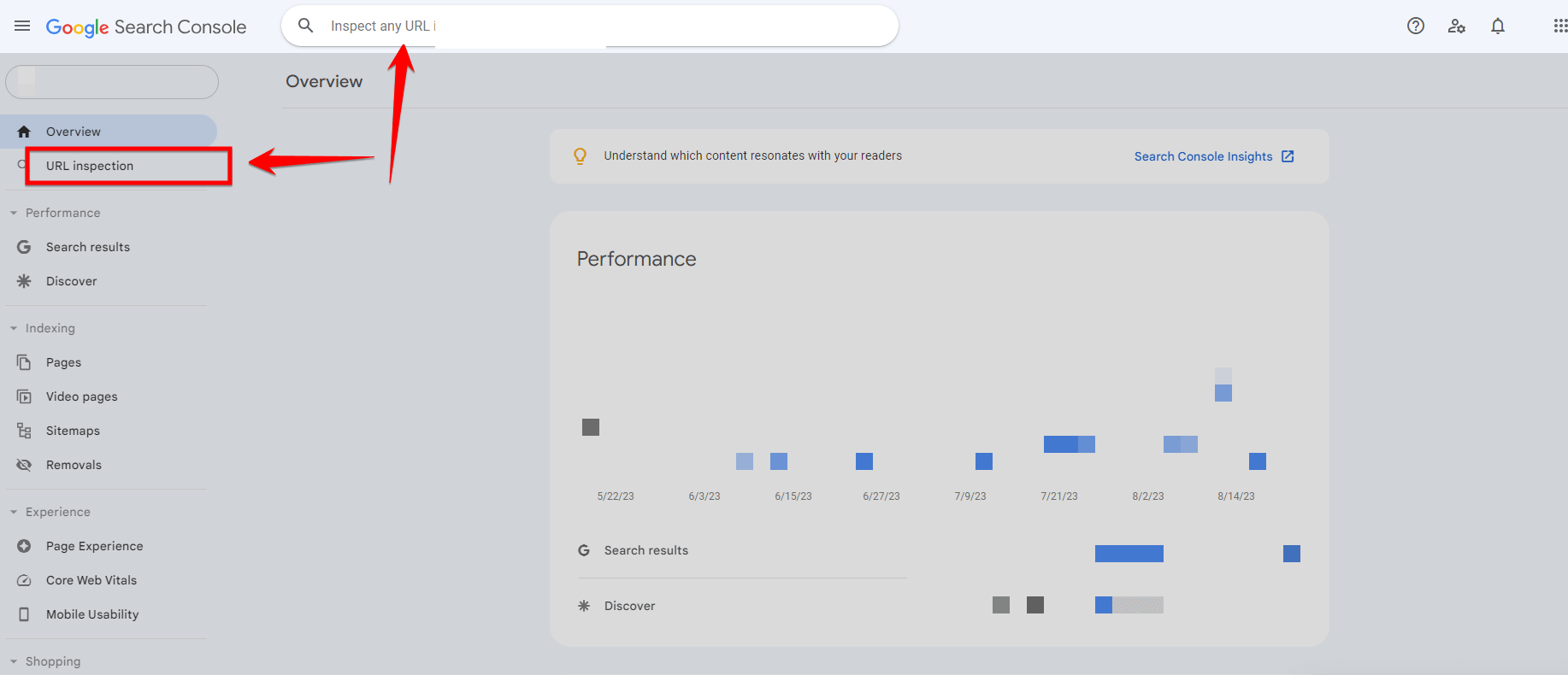Click the 7/21/23 date label on chart

[x=1059, y=496]
